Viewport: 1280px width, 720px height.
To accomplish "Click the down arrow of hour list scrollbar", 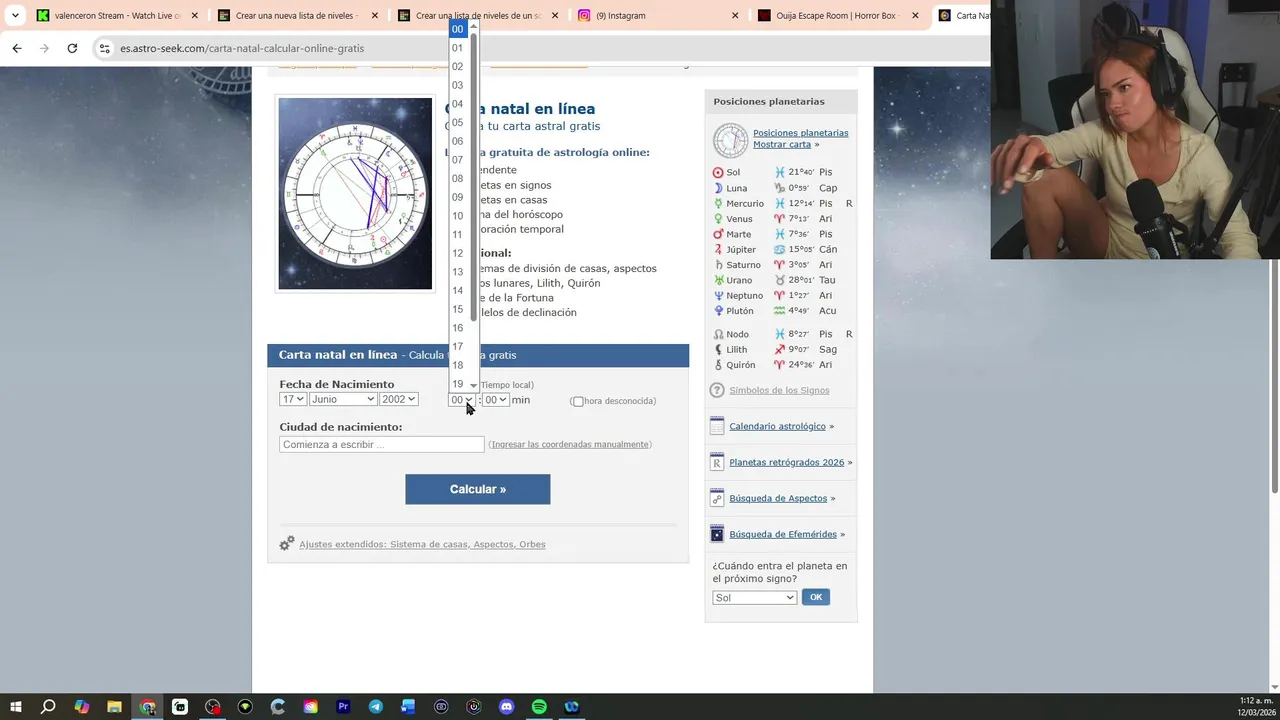I will pos(474,385).
